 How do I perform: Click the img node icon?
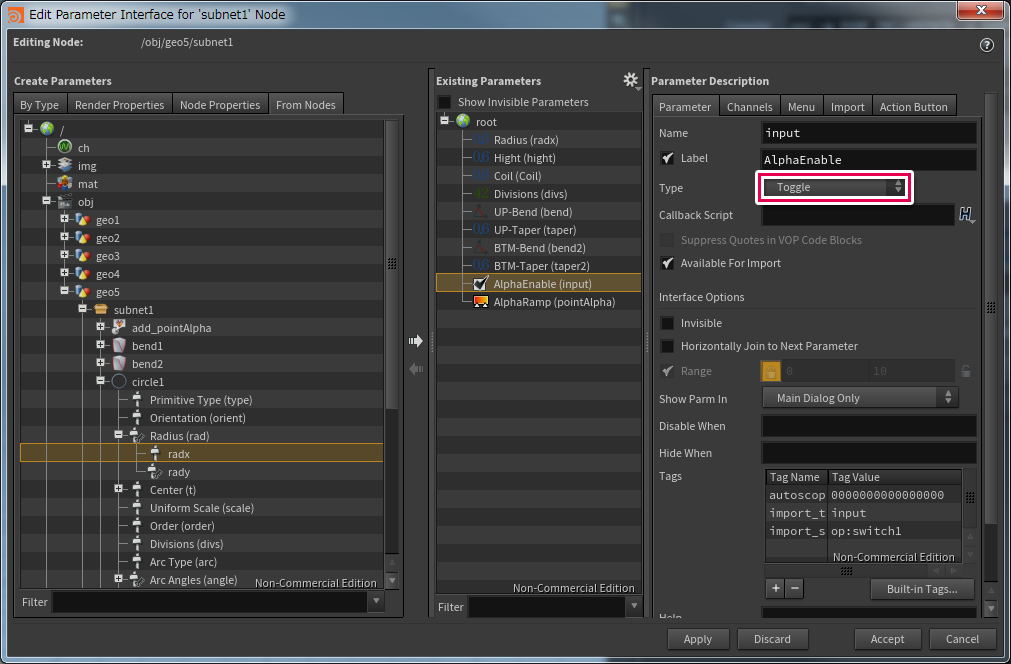pyautogui.click(x=64, y=166)
